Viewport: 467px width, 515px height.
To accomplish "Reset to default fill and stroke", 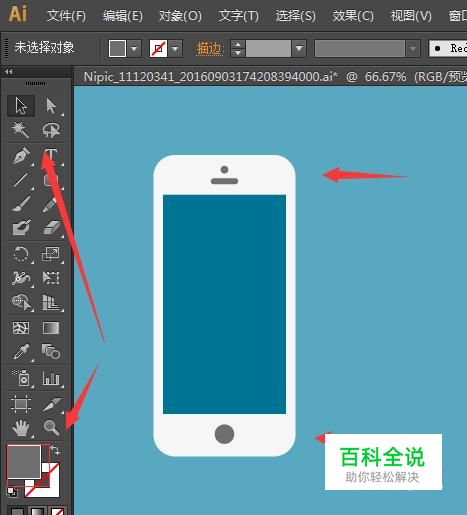I will (x=12, y=492).
